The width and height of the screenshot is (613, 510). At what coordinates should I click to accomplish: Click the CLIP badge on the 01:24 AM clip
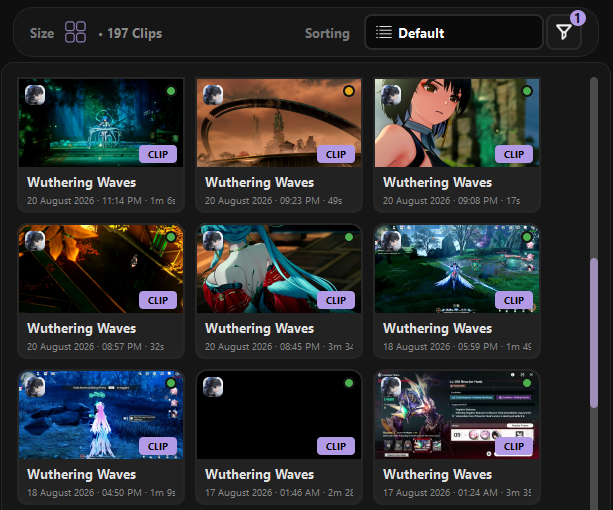click(x=514, y=446)
